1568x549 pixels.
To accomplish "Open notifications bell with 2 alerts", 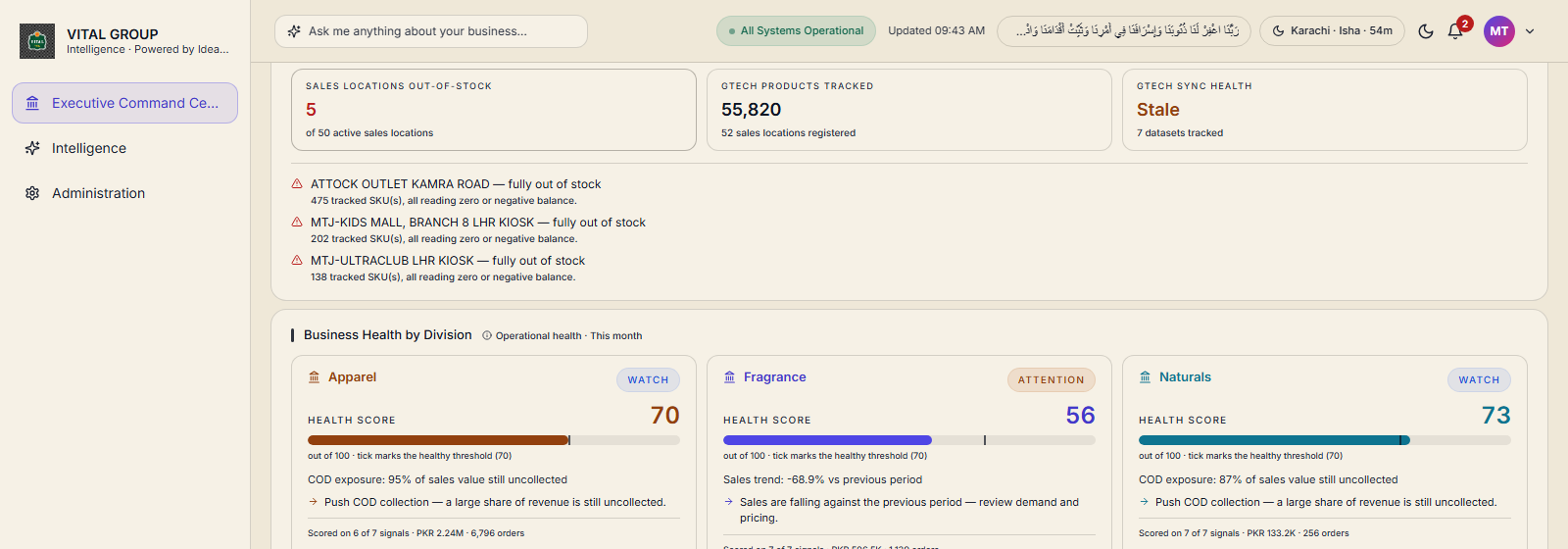I will tap(1456, 30).
